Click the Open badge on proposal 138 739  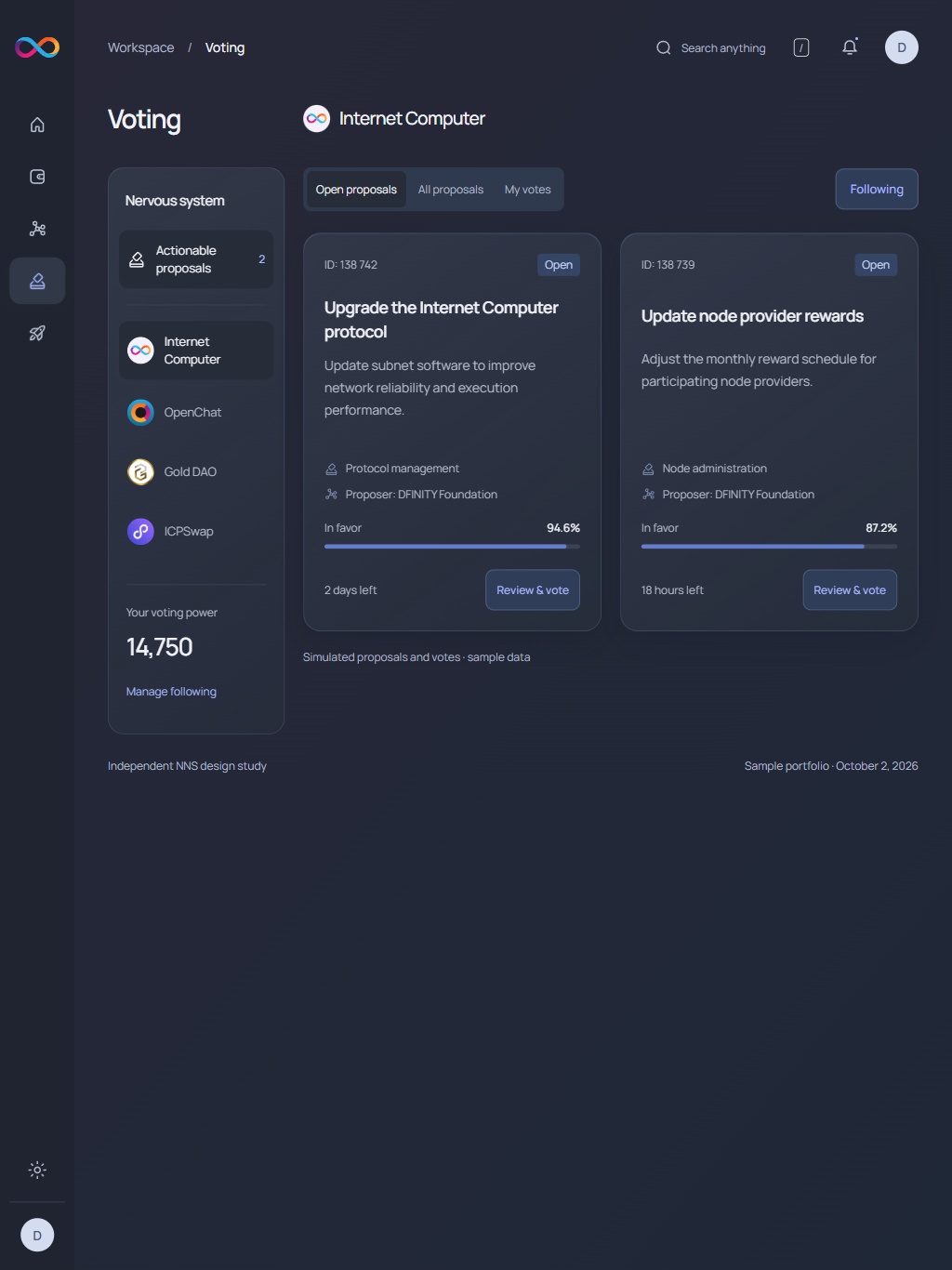coord(876,265)
